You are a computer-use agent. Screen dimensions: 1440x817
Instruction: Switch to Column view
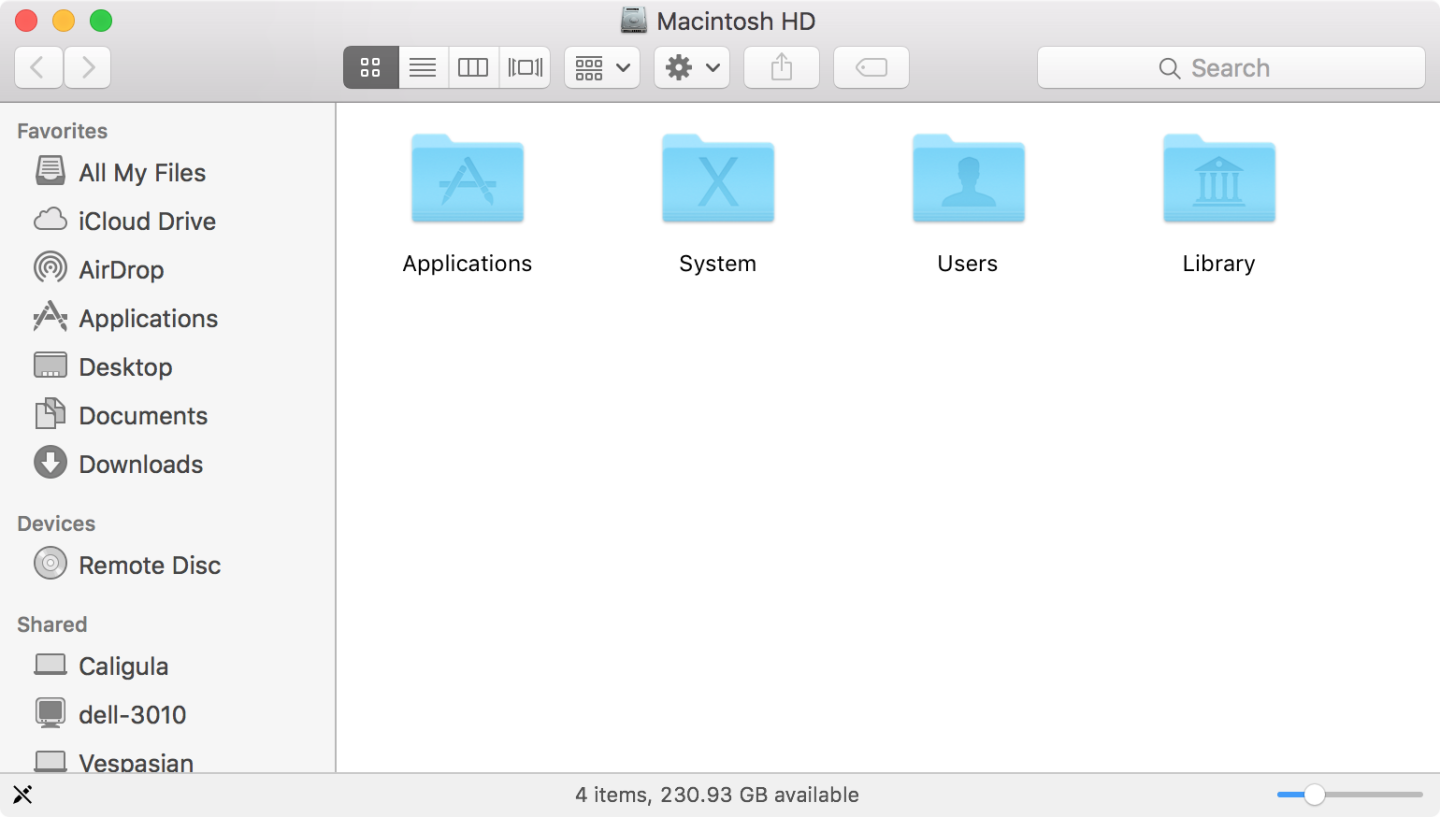[472, 67]
